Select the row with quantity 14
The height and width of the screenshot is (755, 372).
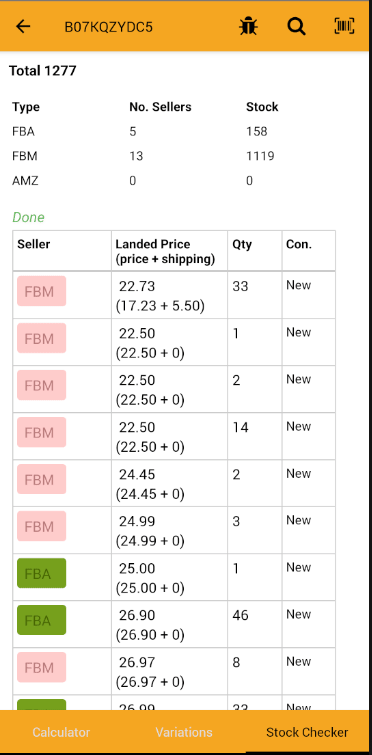pyautogui.click(x=174, y=436)
